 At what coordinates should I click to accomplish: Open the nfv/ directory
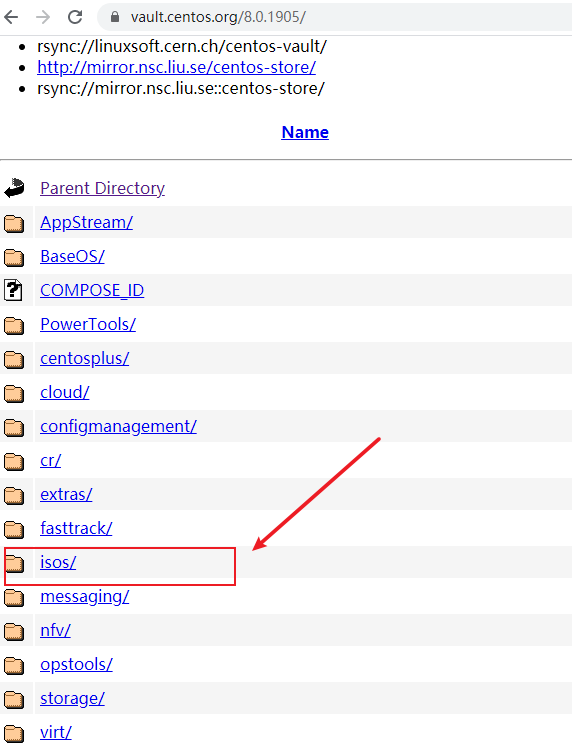(55, 630)
